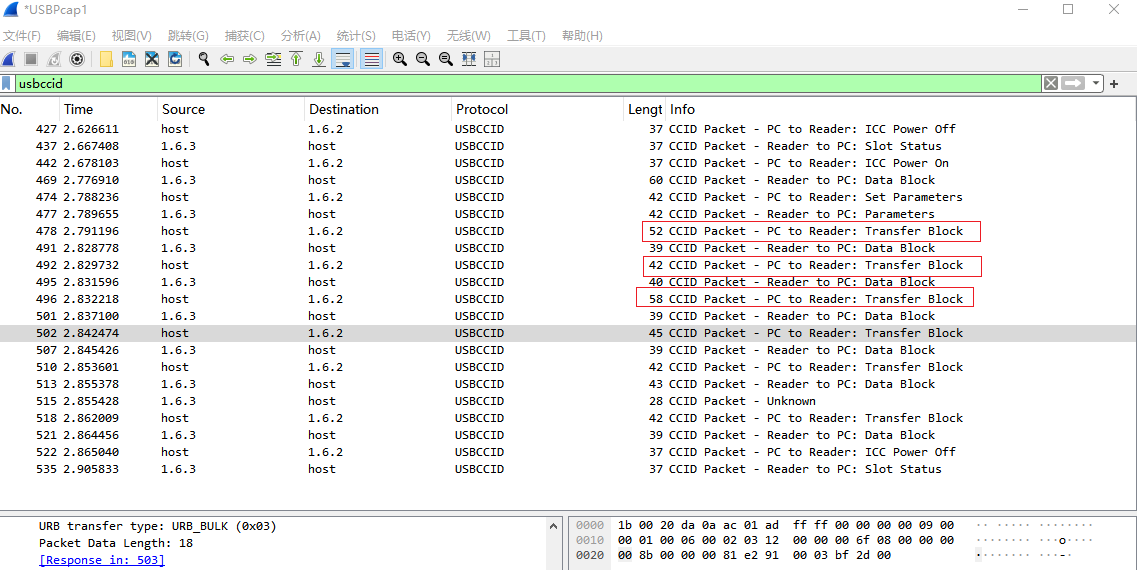Sort by the Time column header
Screen dimensions: 1137x570
point(108,110)
